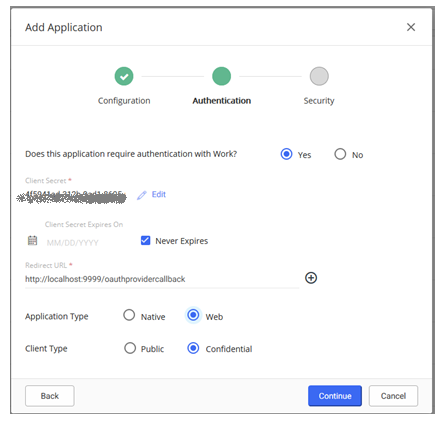
Task: Select the Configuration step label
Action: [x=124, y=101]
